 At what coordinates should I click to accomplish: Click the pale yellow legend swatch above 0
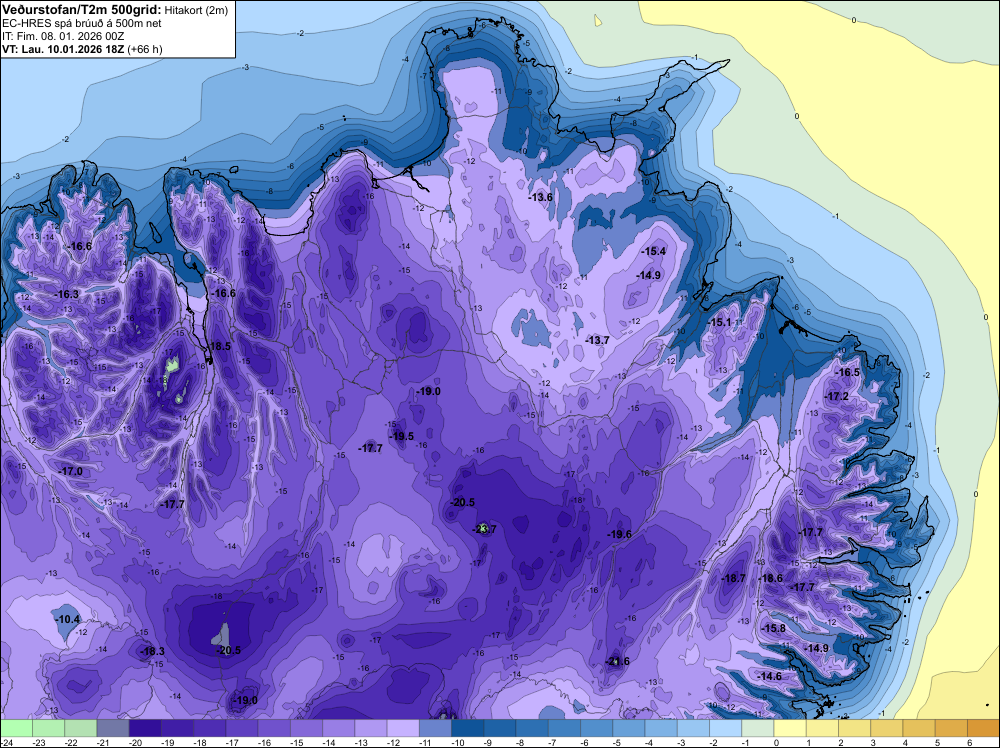coord(790,728)
